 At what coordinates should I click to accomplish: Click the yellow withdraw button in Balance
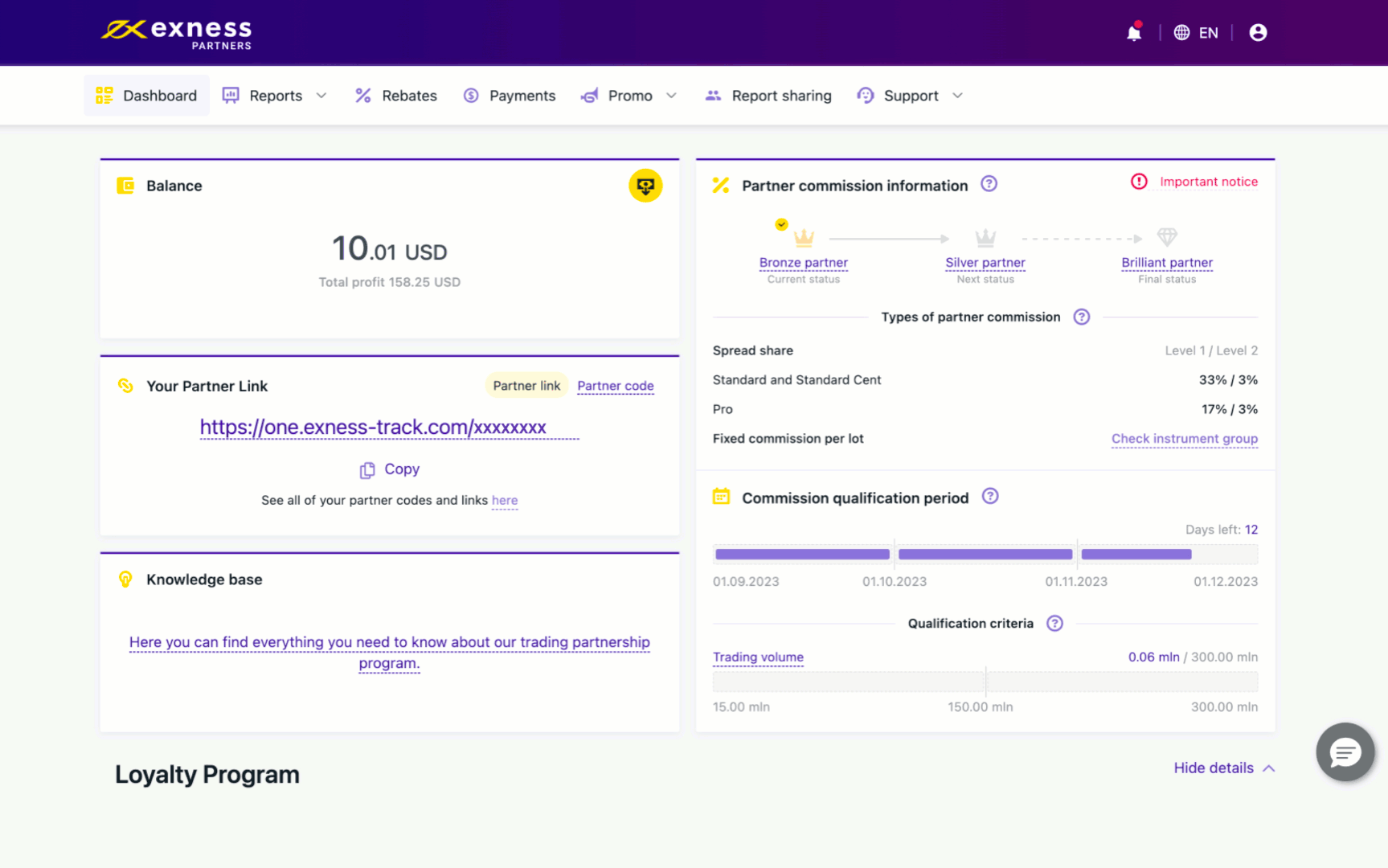pos(645,186)
